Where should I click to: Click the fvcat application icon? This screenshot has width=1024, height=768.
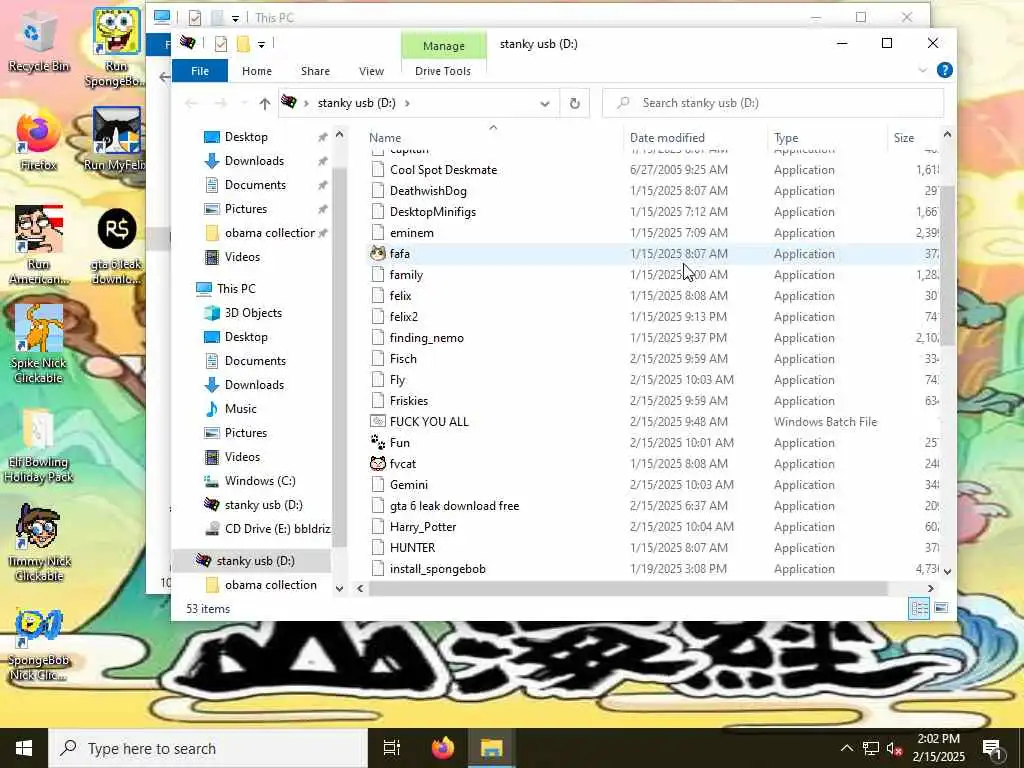pyautogui.click(x=377, y=463)
